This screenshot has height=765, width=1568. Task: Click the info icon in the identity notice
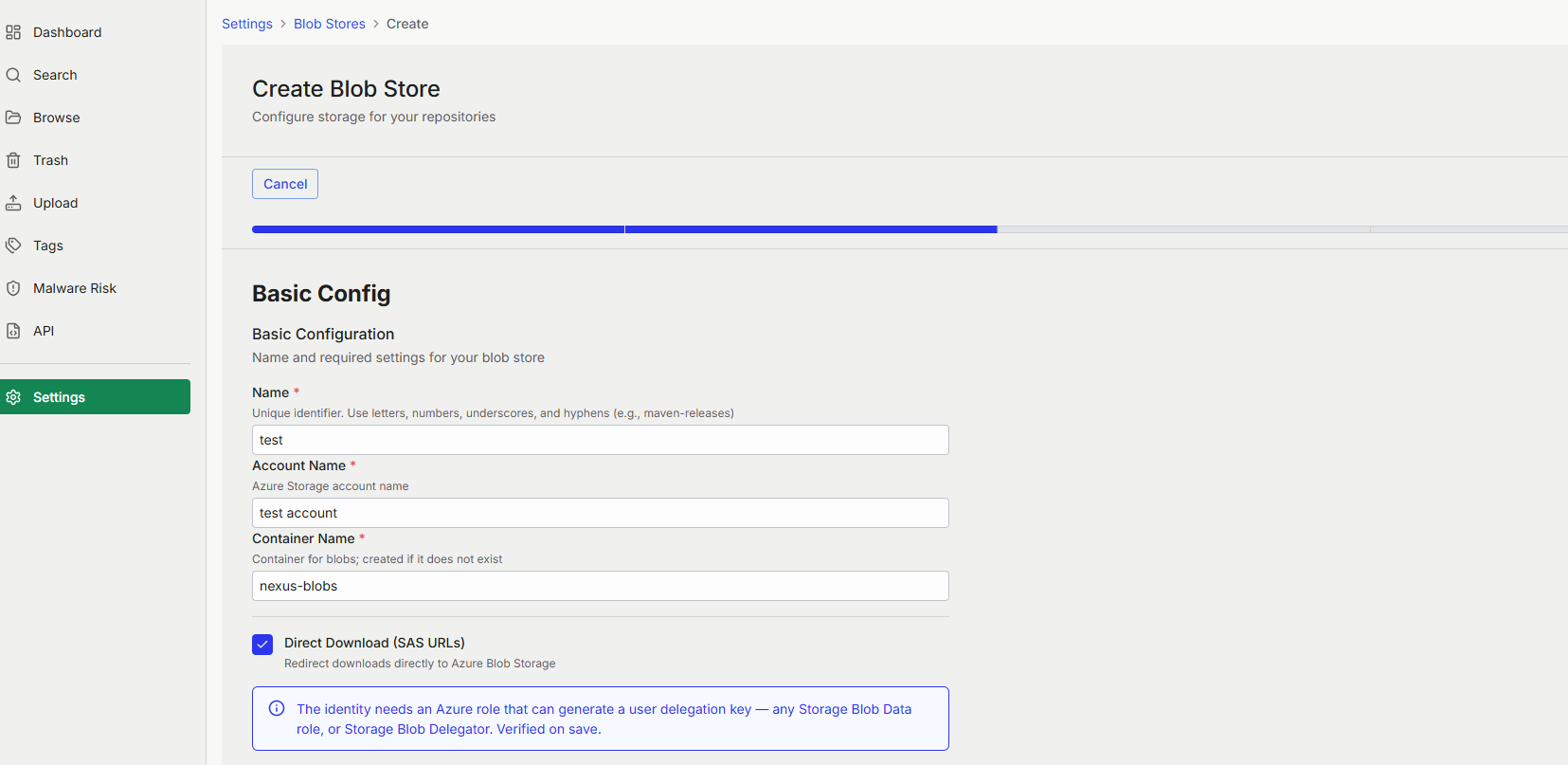click(x=277, y=708)
